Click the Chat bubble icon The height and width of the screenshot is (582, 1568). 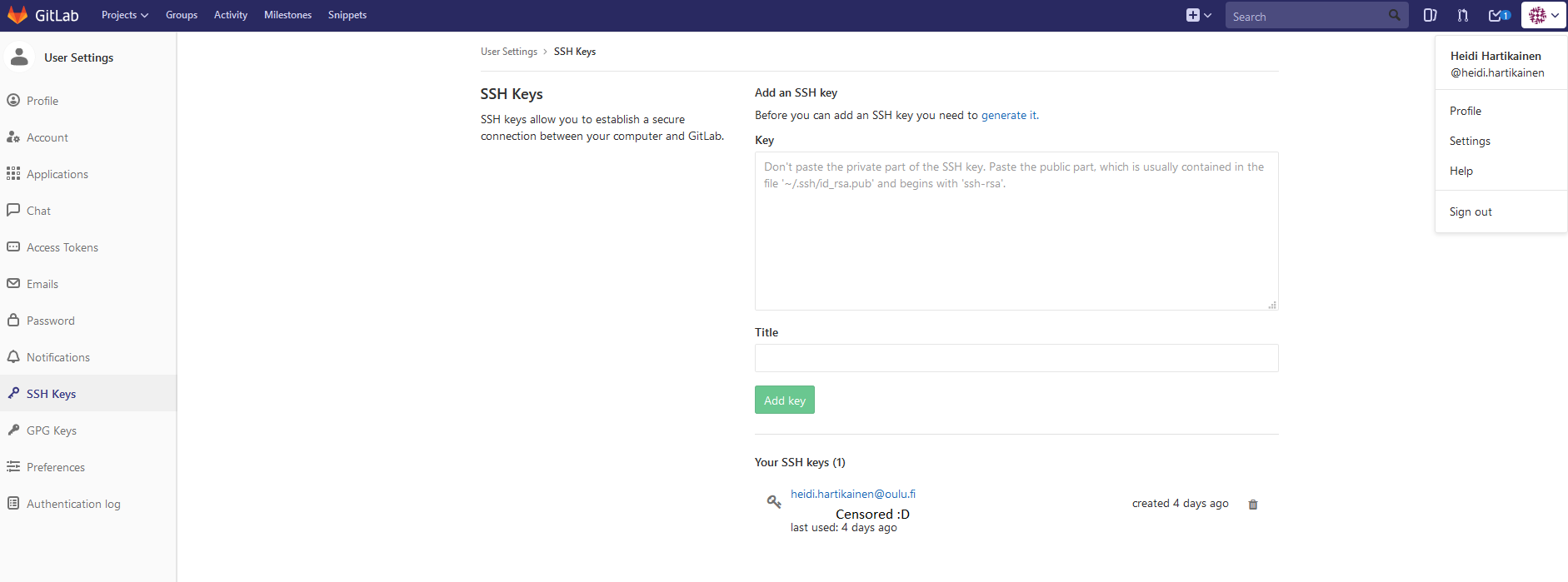point(13,210)
